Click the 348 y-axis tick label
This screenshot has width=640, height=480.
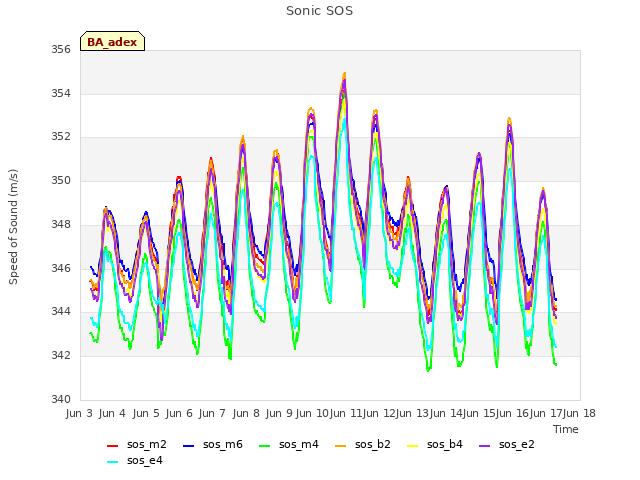[x=61, y=224]
